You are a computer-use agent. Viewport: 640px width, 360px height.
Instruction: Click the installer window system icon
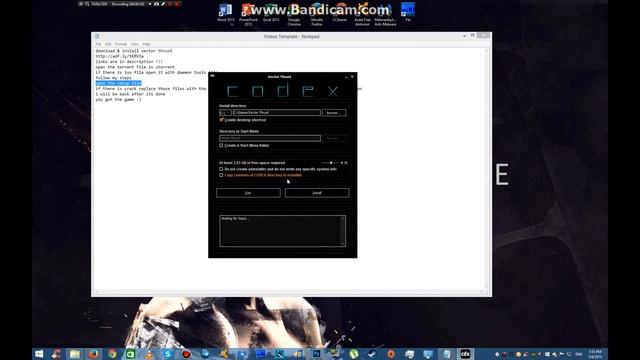pos(212,76)
